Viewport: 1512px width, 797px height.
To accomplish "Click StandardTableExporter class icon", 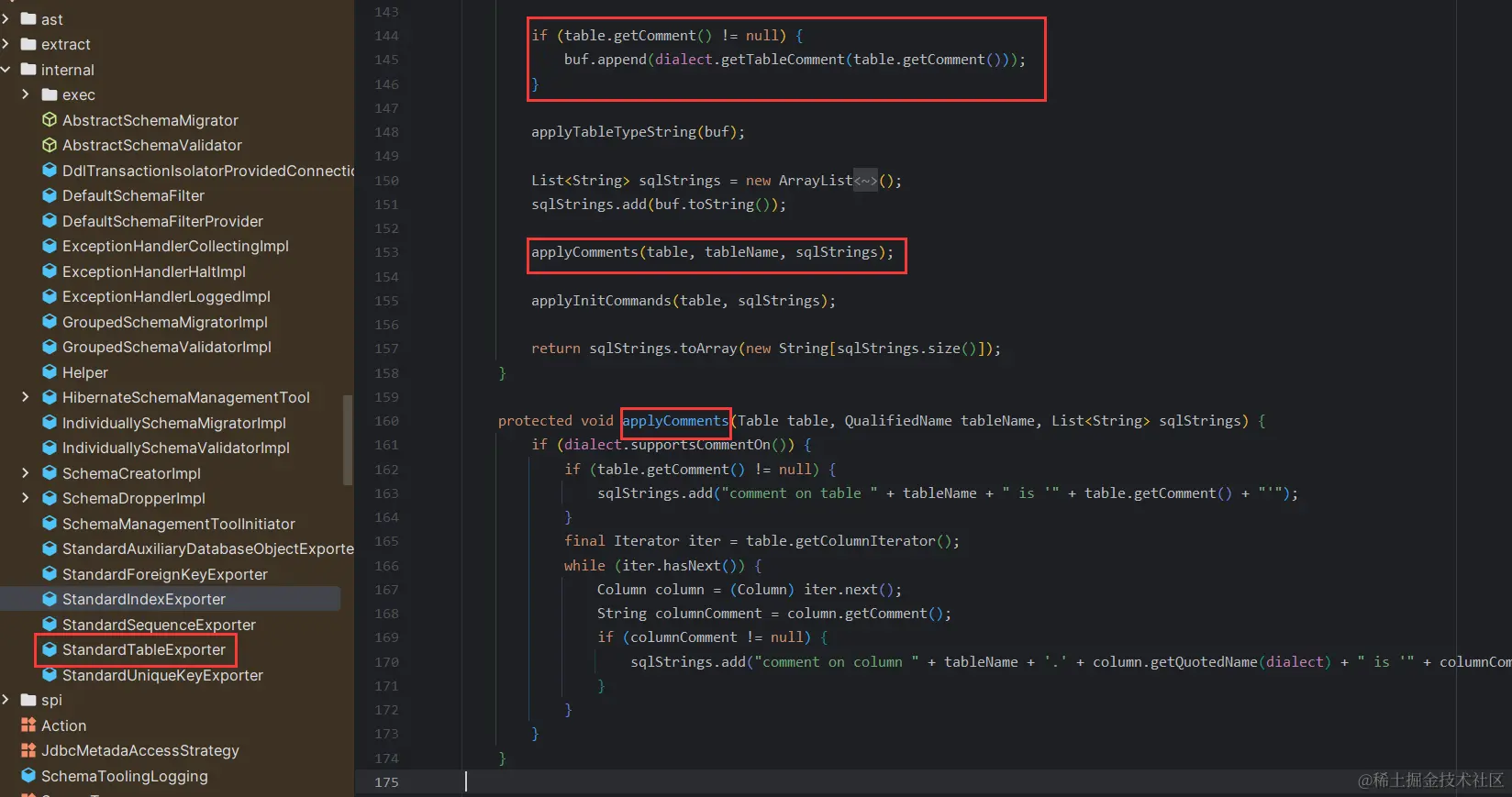I will tap(50, 649).
